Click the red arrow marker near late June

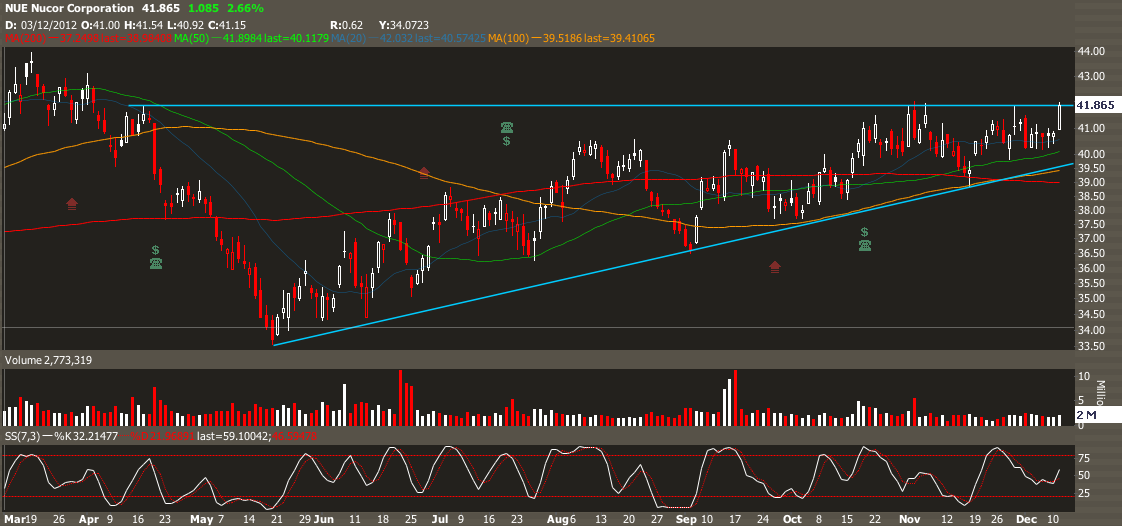(424, 172)
